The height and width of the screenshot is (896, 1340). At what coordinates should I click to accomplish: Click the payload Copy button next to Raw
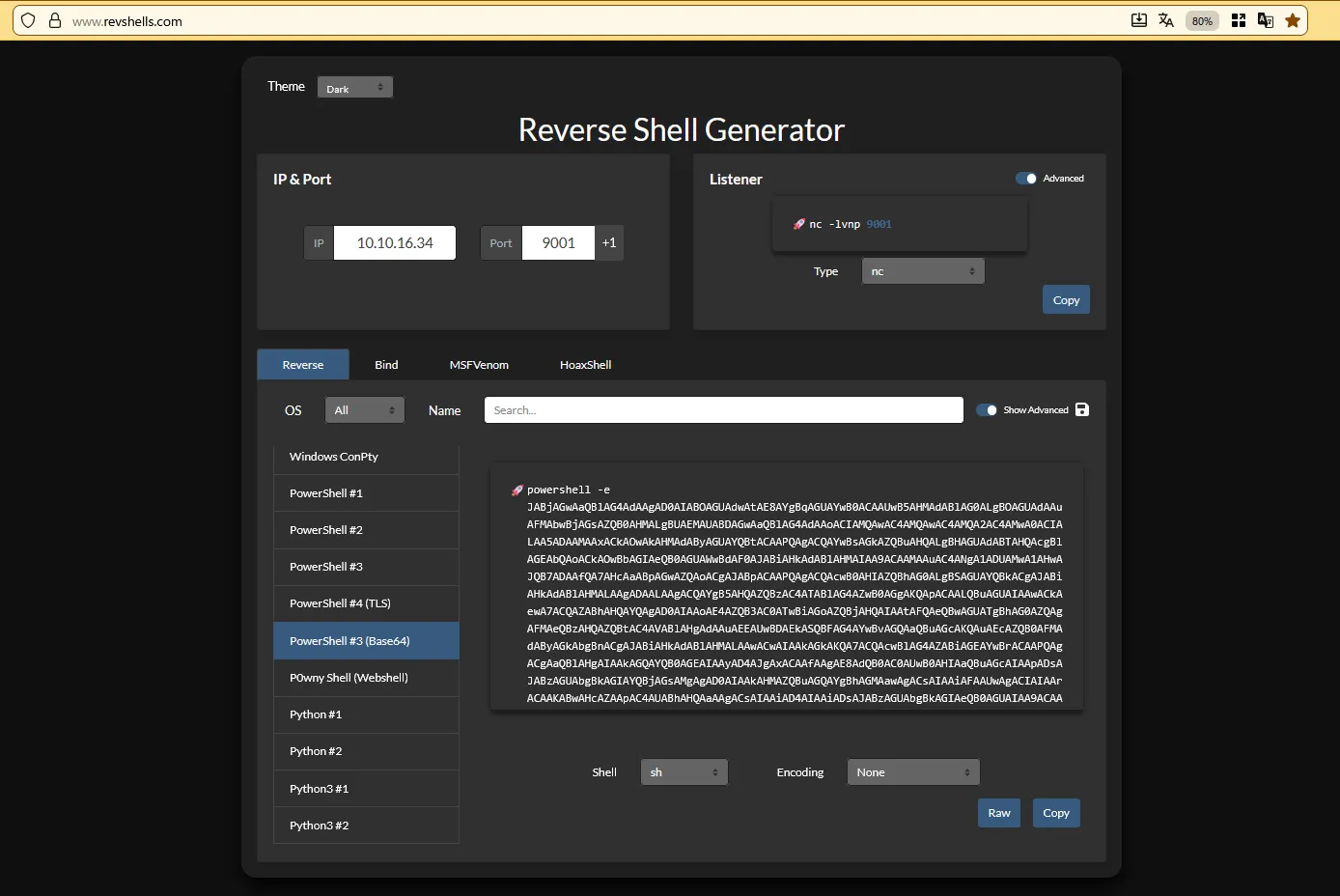(x=1056, y=813)
